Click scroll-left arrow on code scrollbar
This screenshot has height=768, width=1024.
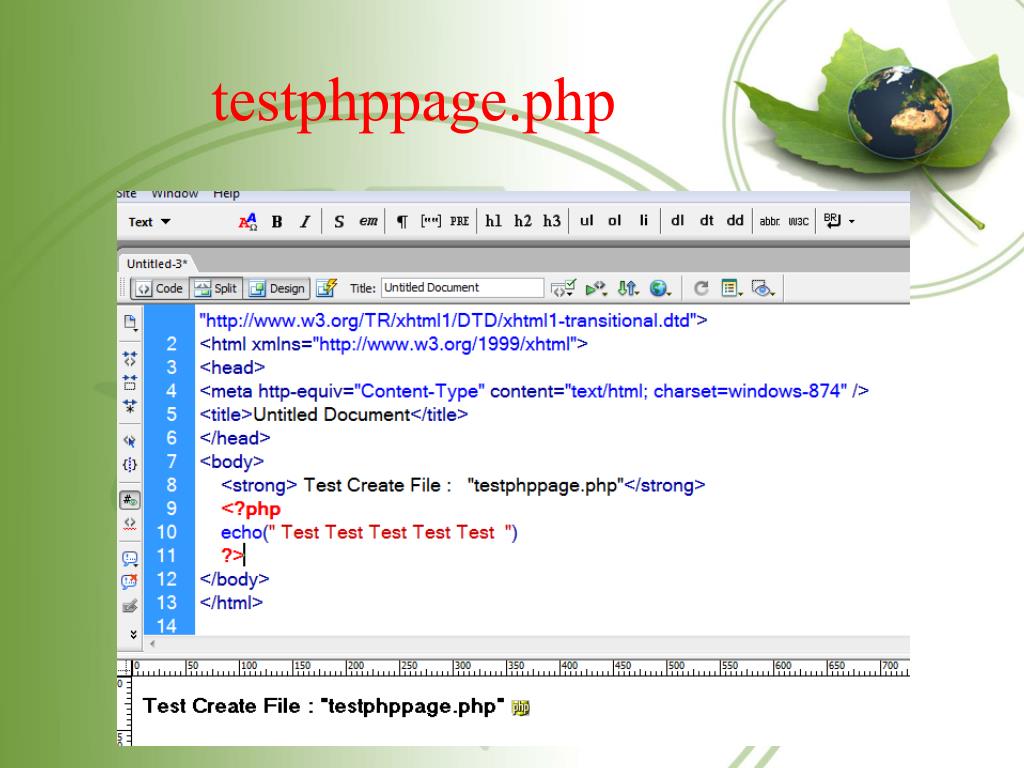(152, 644)
